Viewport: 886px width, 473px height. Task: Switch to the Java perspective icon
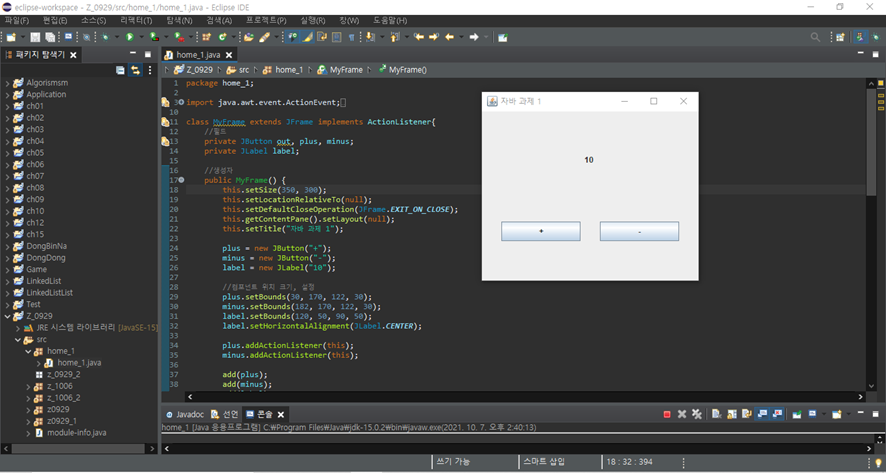click(x=860, y=37)
